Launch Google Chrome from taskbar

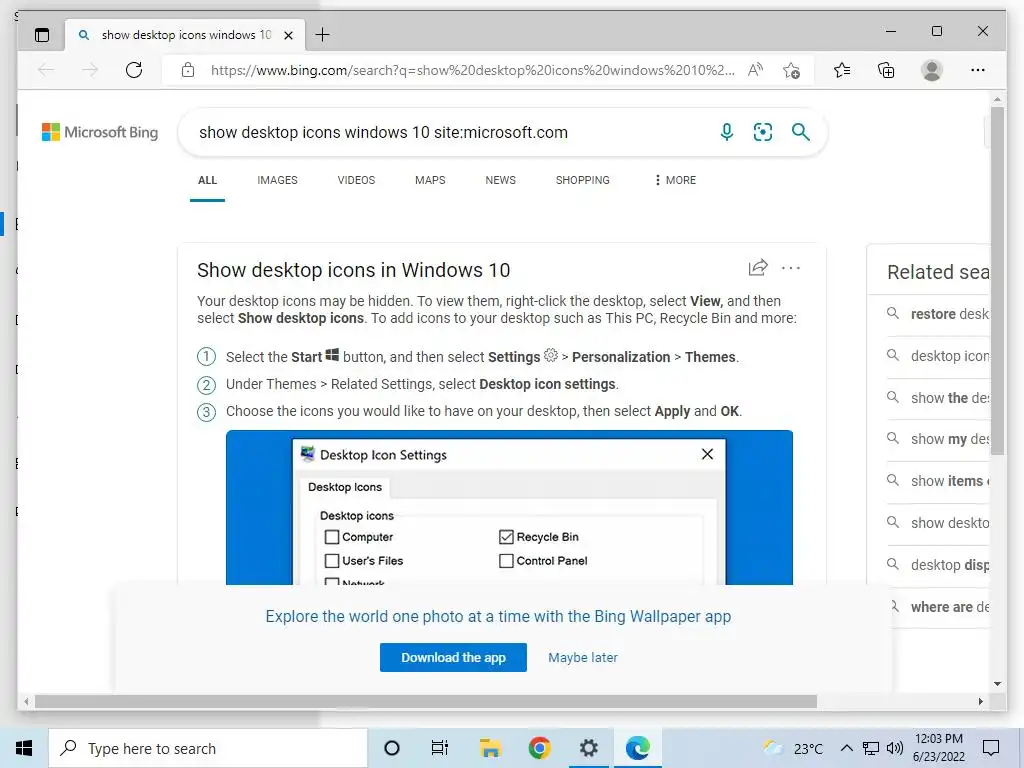(539, 748)
